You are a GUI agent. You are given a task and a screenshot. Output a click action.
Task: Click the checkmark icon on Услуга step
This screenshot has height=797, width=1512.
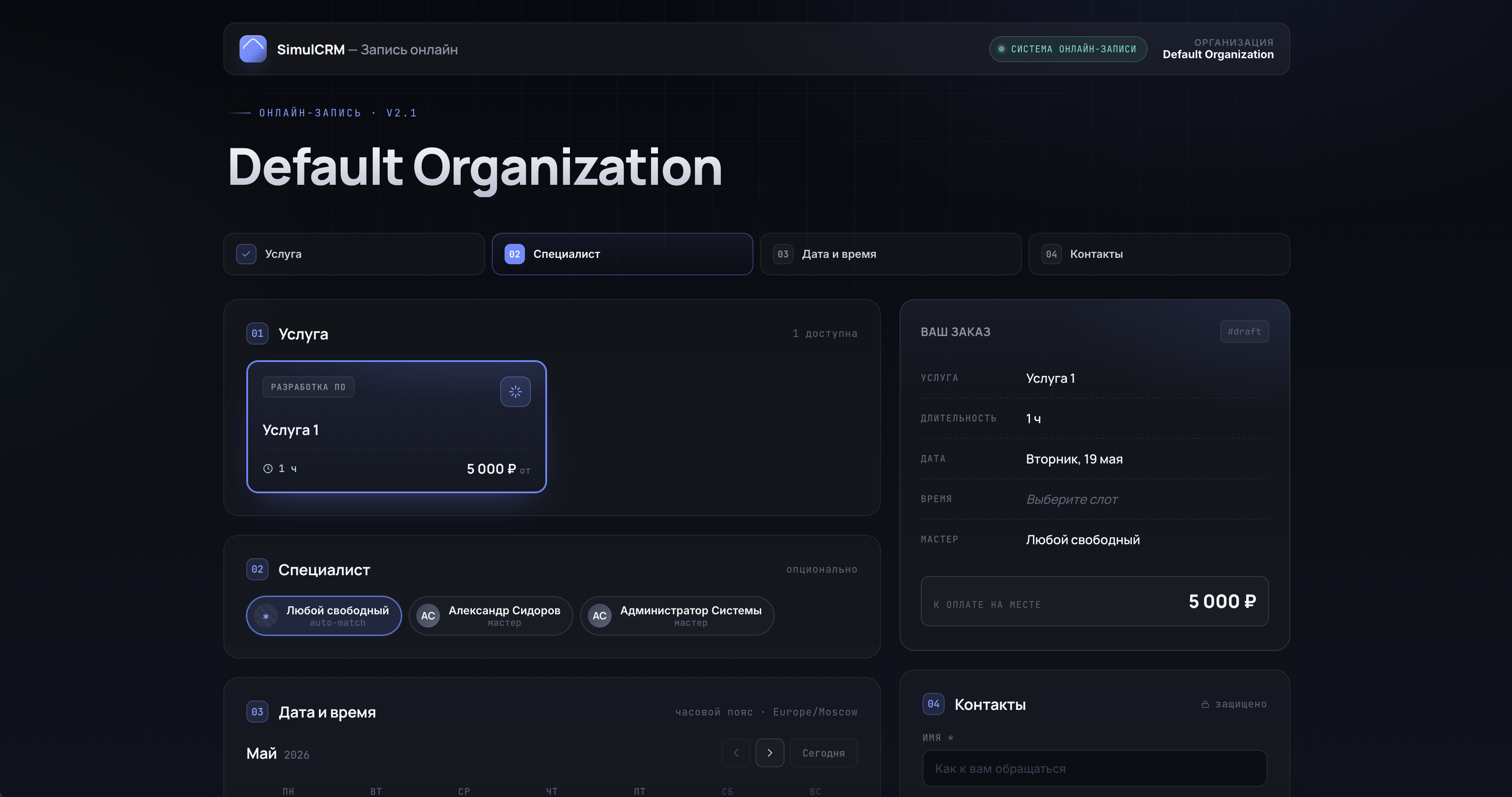coord(246,254)
